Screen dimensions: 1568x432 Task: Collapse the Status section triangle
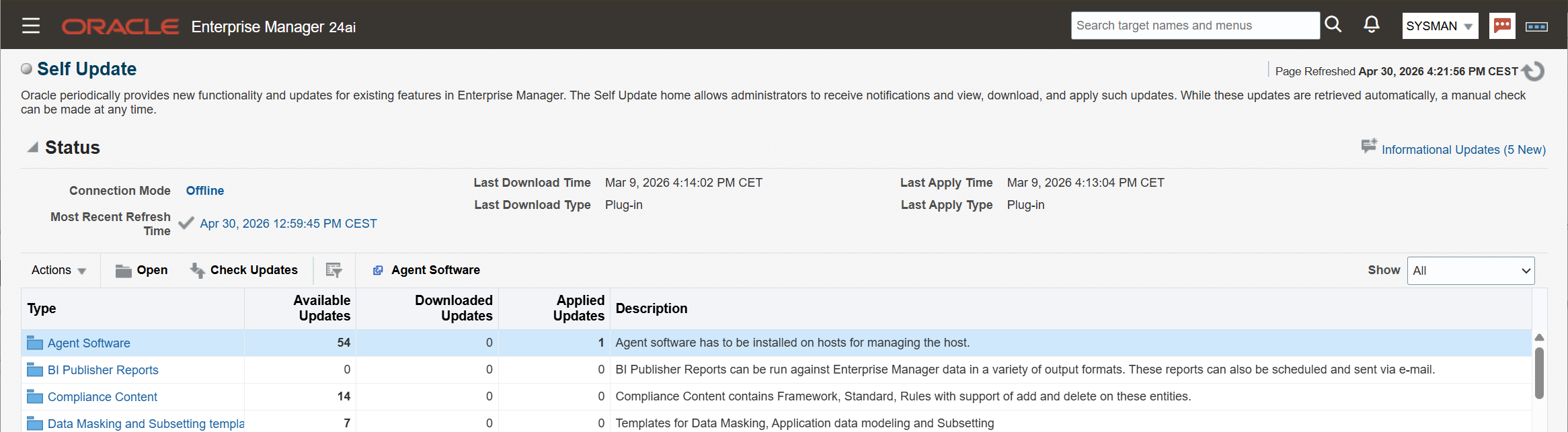(x=32, y=147)
